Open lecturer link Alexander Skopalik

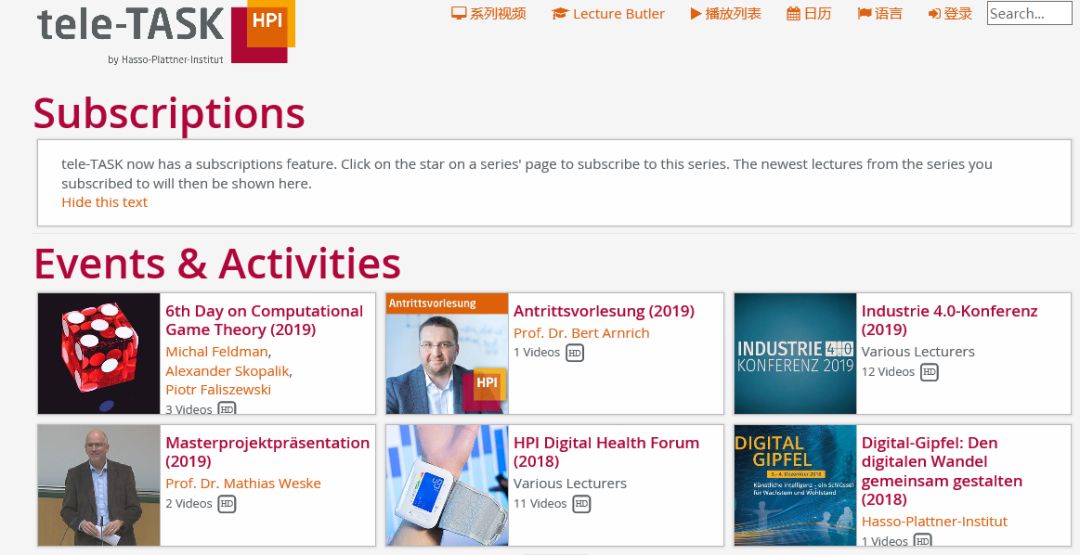227,370
